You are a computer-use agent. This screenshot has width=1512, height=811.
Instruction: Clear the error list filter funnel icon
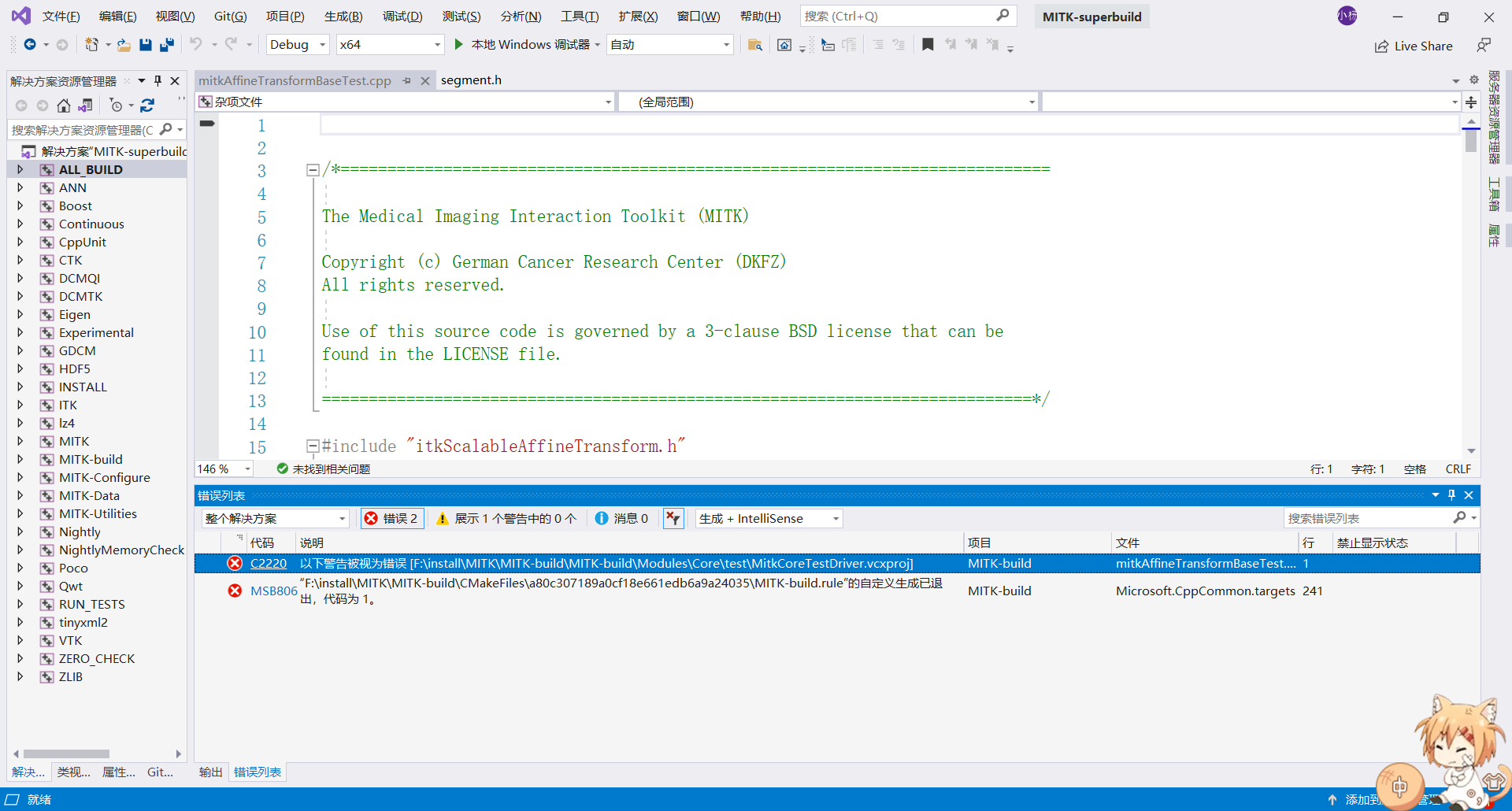[673, 518]
